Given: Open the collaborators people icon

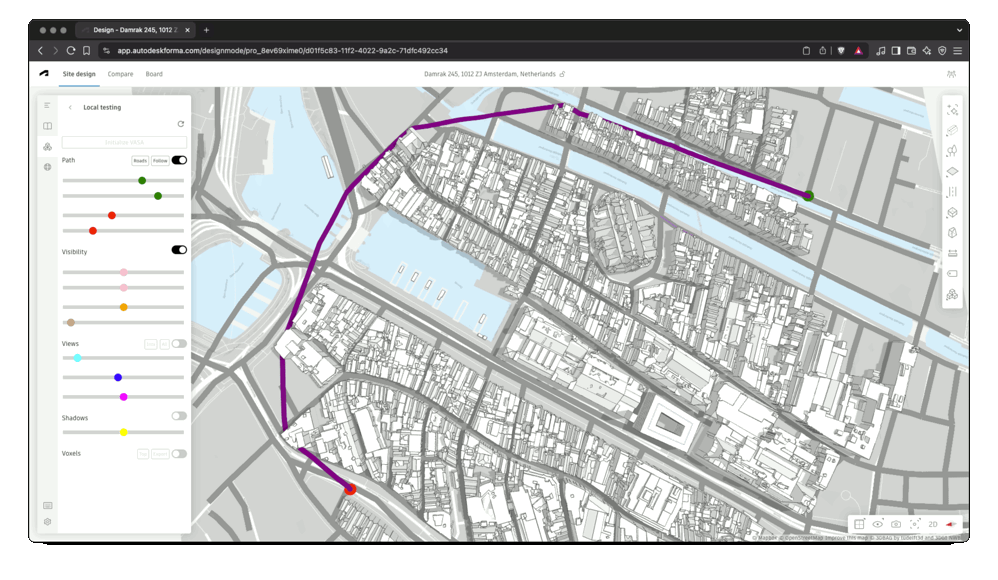Looking at the screenshot, I should tap(952, 74).
